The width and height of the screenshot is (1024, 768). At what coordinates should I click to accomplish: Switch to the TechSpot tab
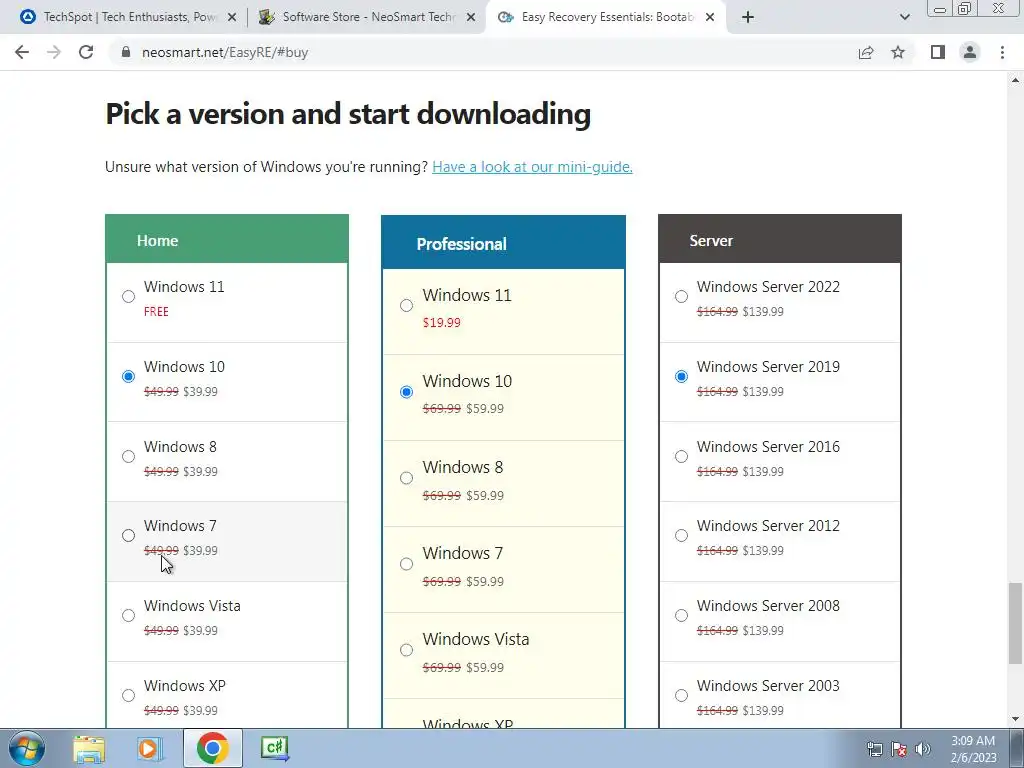pyautogui.click(x=127, y=17)
